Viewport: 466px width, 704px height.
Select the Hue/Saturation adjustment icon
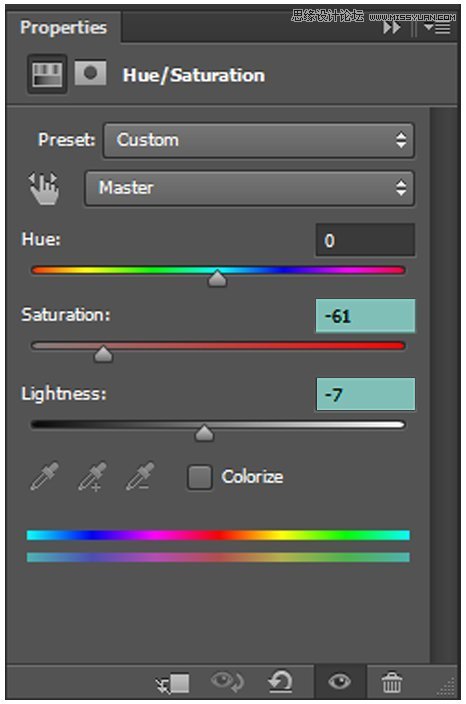[47, 74]
